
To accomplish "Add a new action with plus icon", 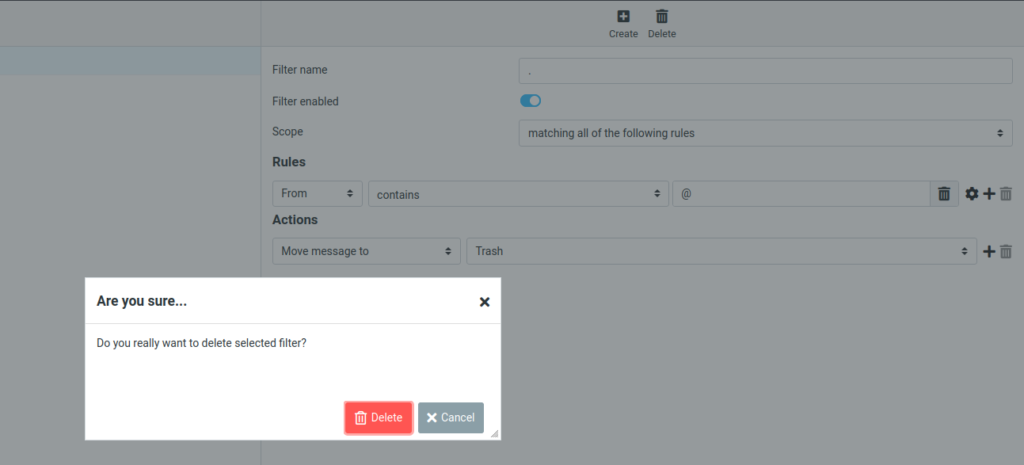I will 989,251.
